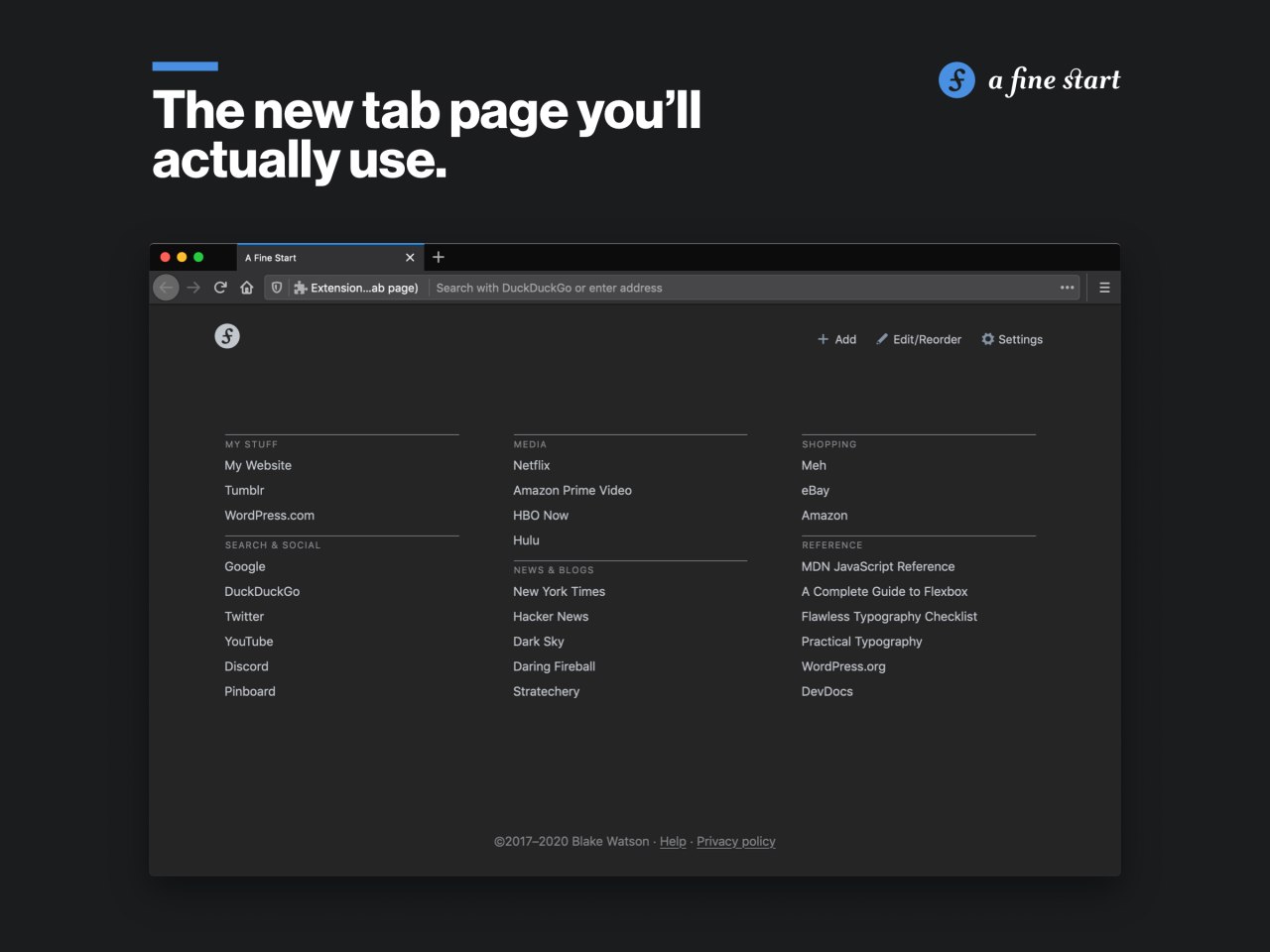Open the page actions three-dot menu

1068,288
